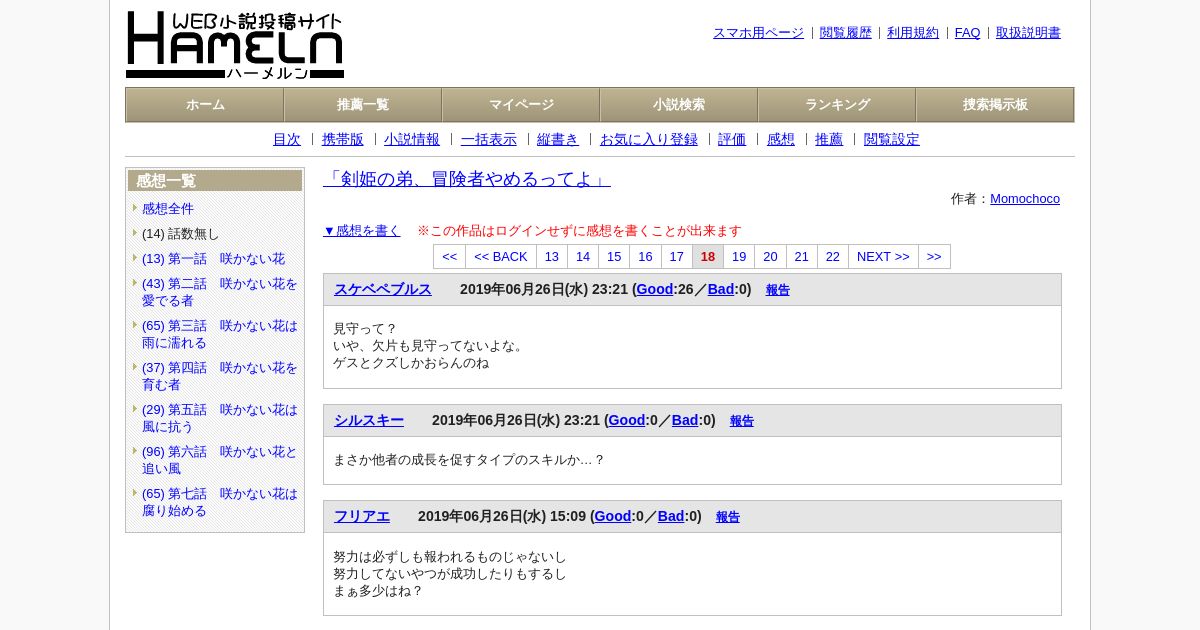
Task: Open 一括表示 sub-menu link
Action: (x=489, y=139)
